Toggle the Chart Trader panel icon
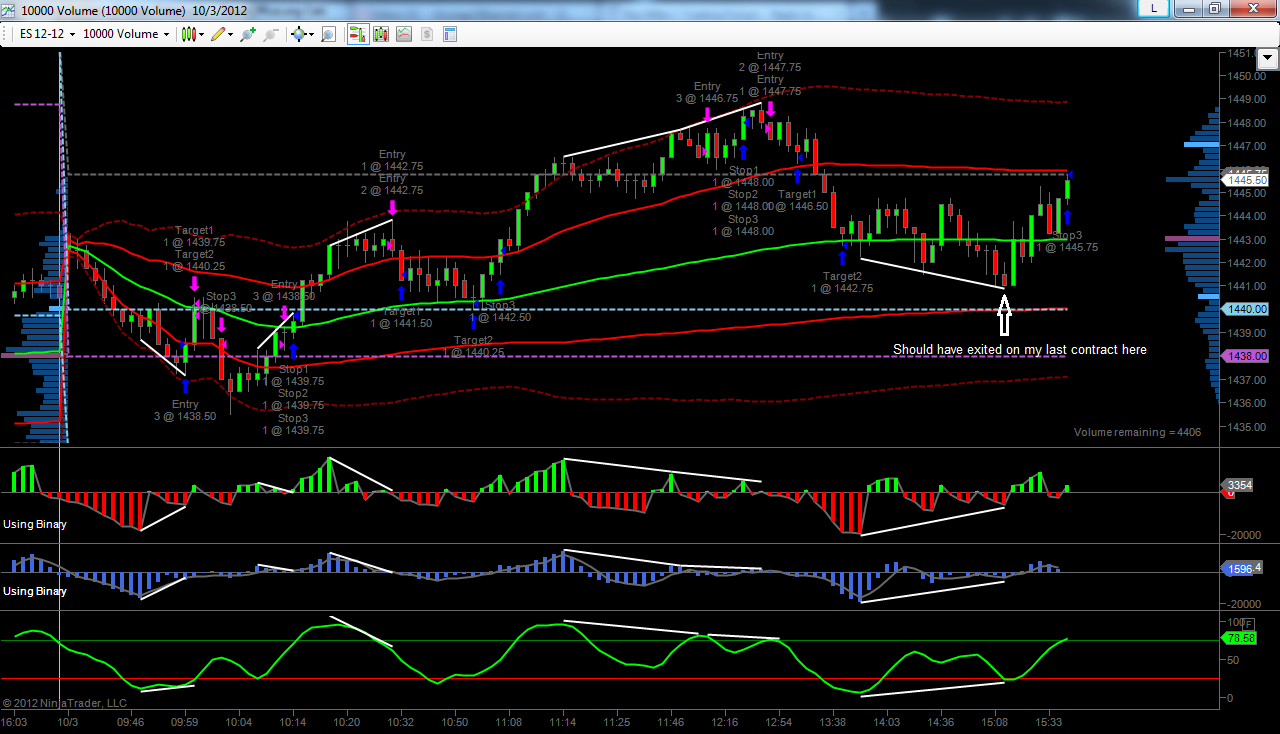This screenshot has height=734, width=1280. tap(357, 34)
